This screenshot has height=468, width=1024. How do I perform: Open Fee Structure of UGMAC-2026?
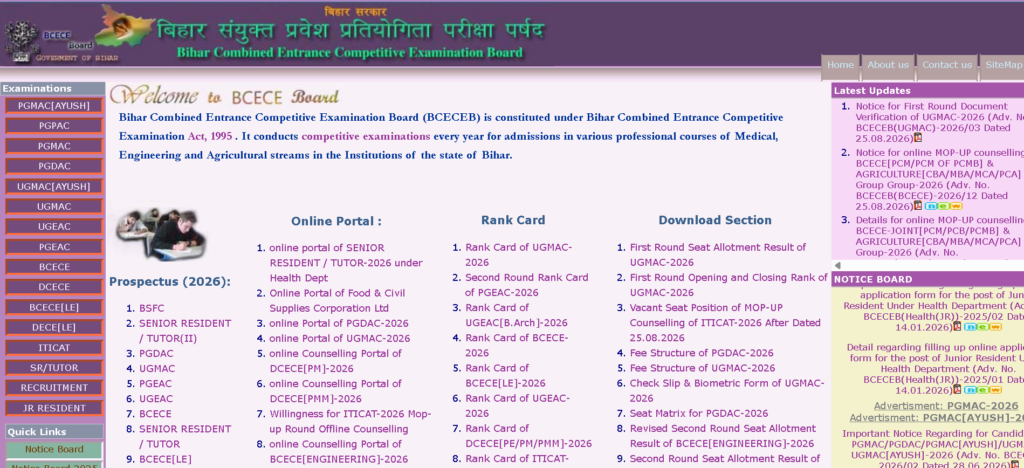pyautogui.click(x=702, y=368)
